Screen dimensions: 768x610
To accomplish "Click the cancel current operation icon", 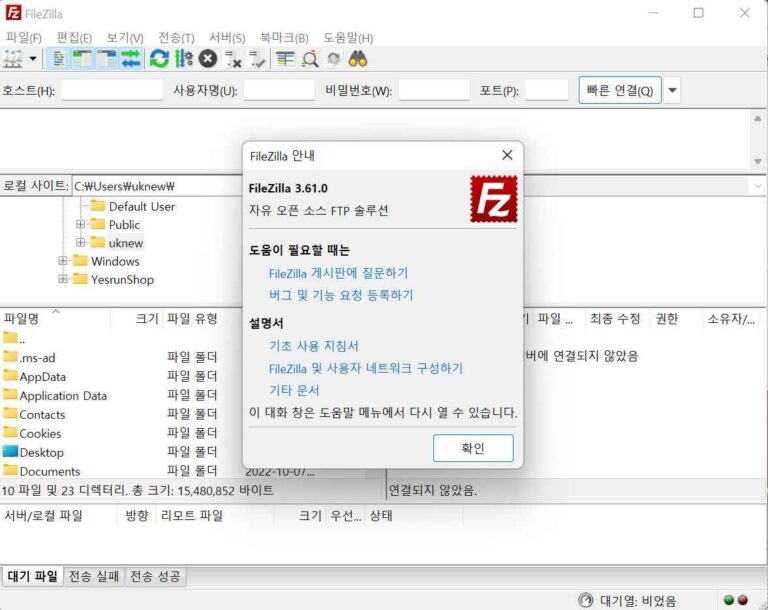I will pyautogui.click(x=208, y=59).
